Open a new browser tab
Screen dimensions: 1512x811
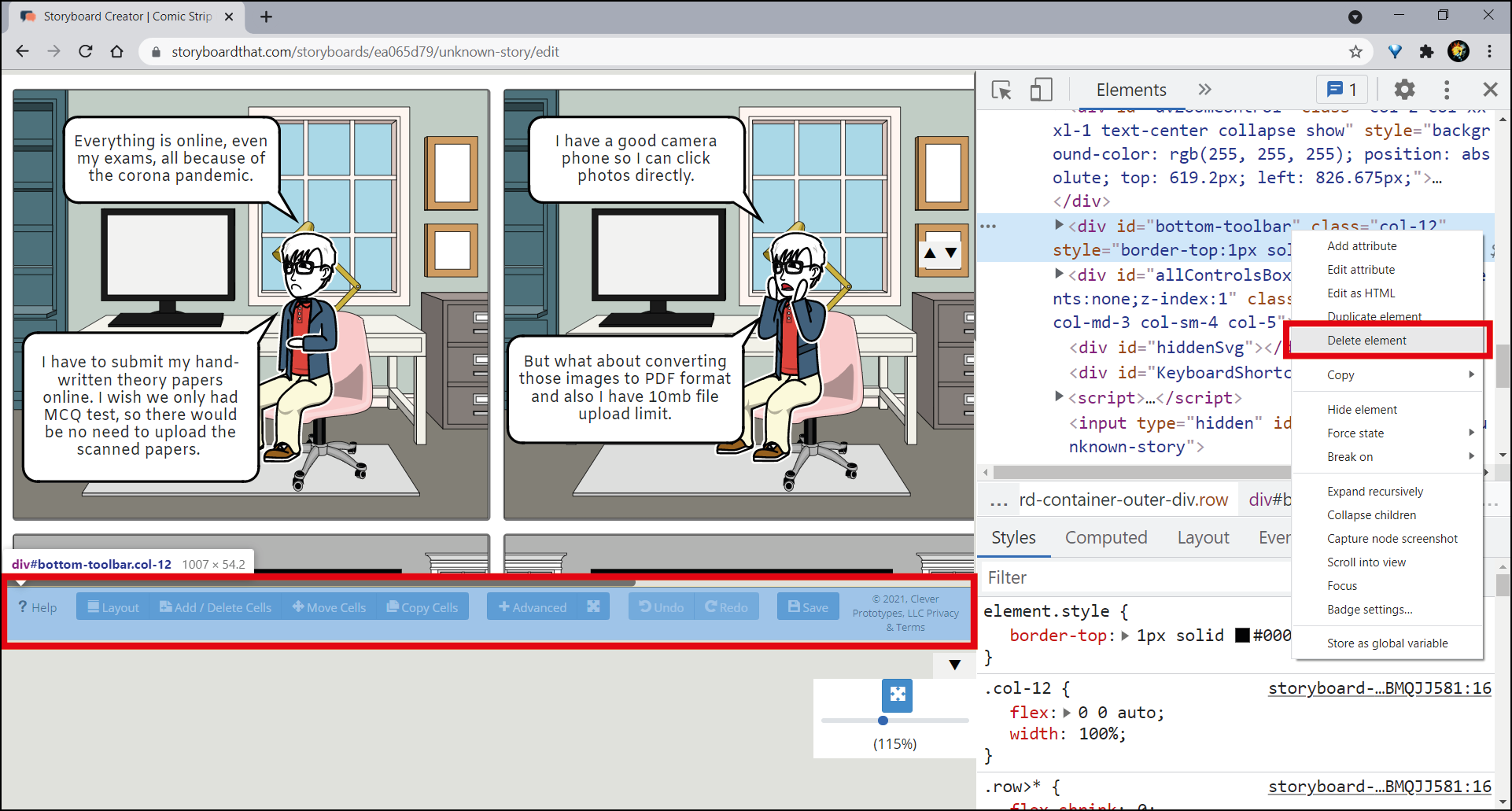pyautogui.click(x=267, y=17)
